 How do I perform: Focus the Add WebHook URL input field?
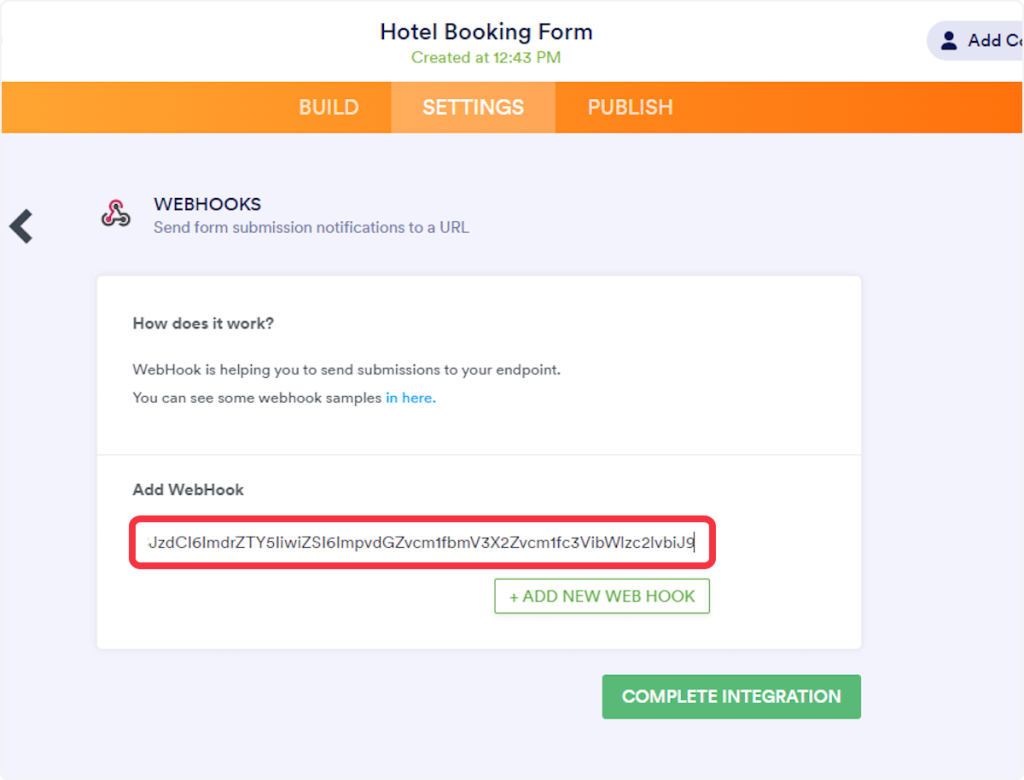422,543
